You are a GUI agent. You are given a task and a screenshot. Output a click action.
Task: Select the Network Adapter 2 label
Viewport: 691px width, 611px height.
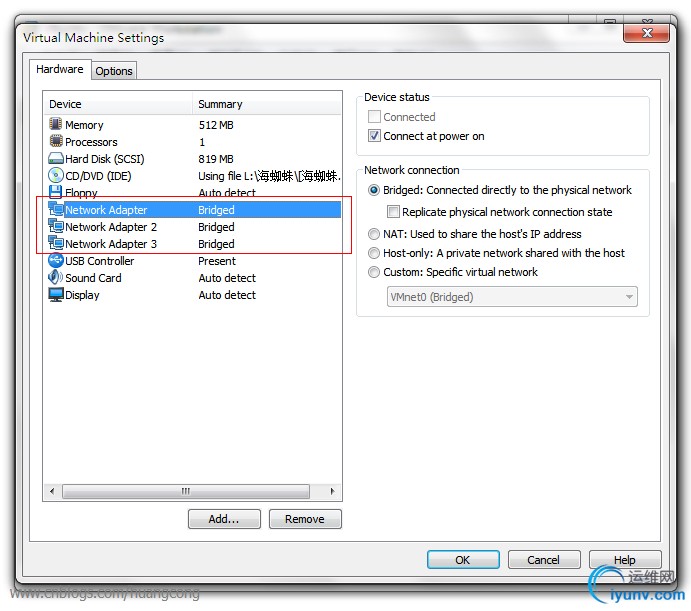tap(111, 227)
